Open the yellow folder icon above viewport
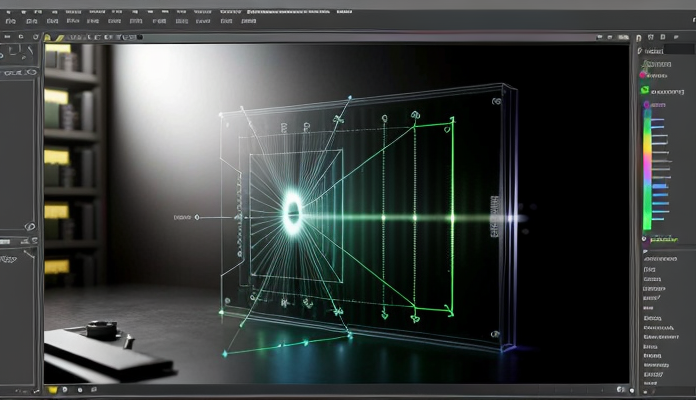 [48, 38]
